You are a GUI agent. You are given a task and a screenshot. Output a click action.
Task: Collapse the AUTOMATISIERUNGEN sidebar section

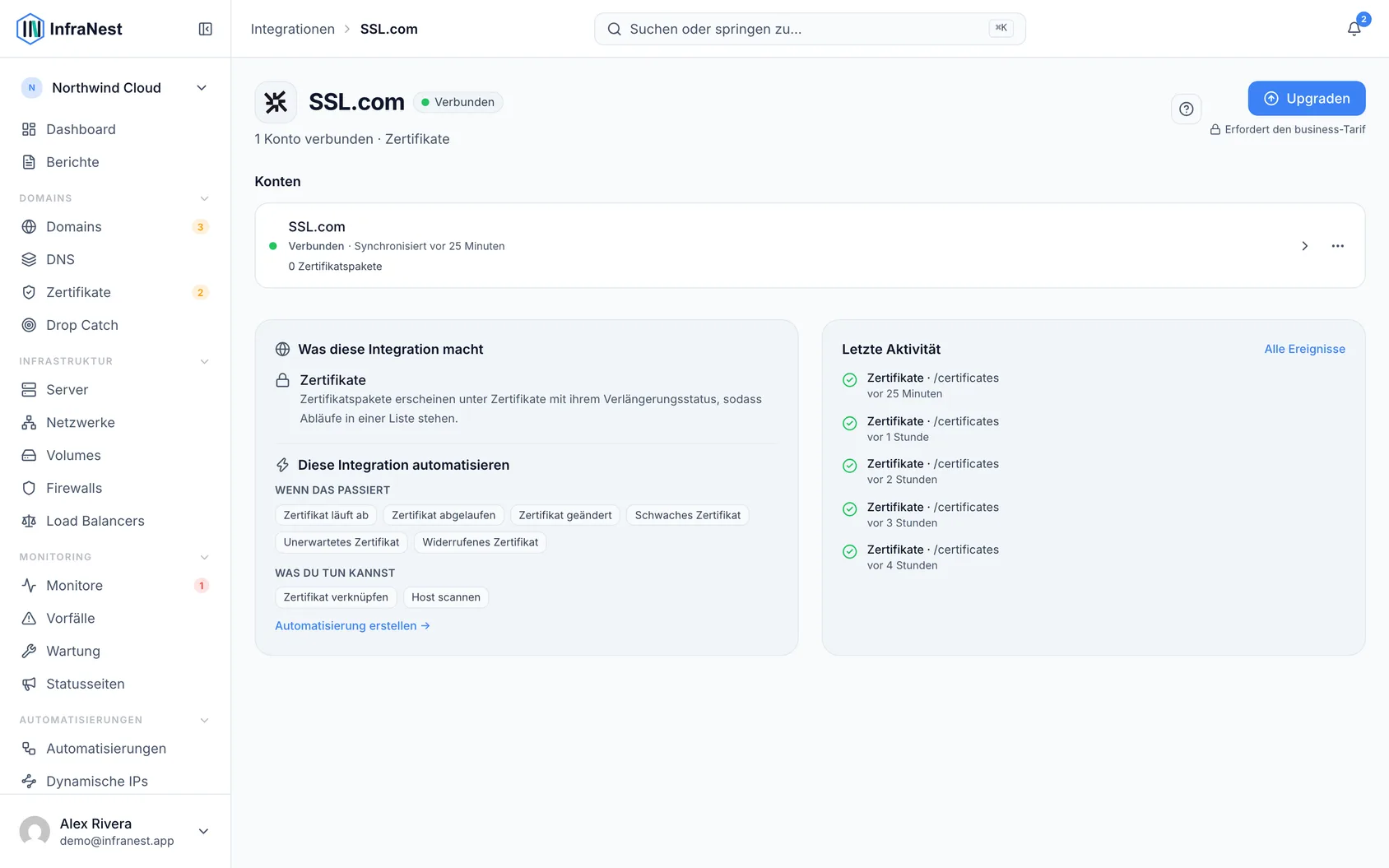205,720
